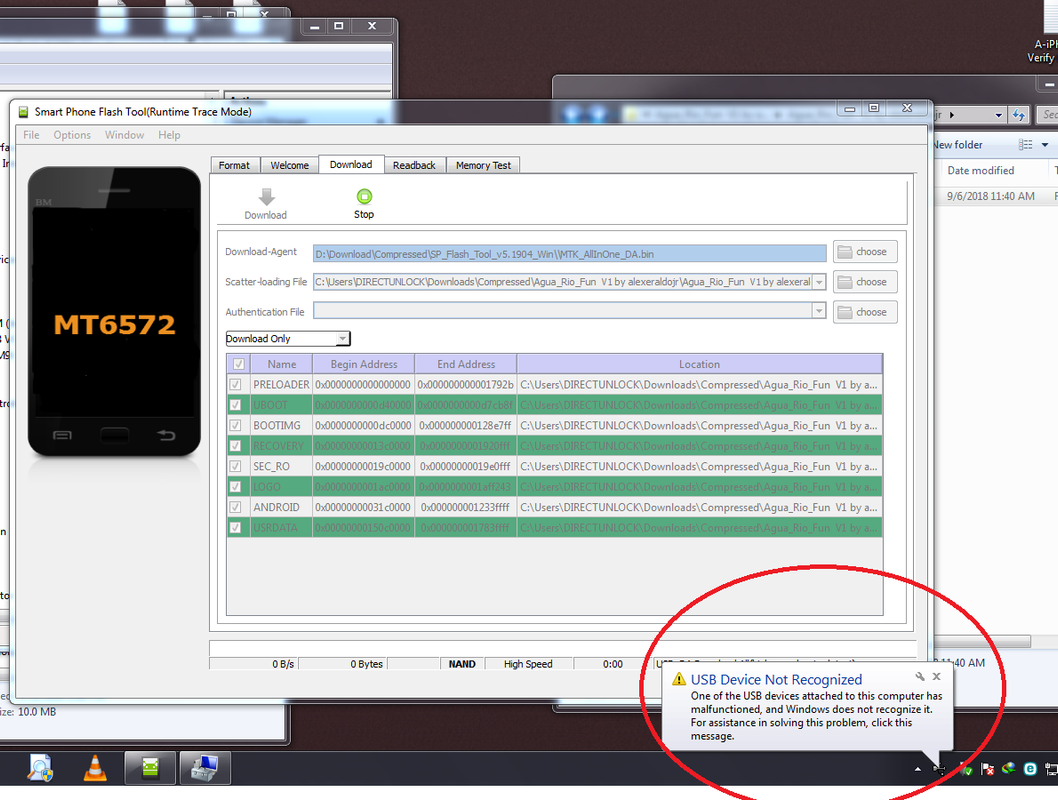Image resolution: width=1058 pixels, height=800 pixels.
Task: Select the Download tab
Action: click(351, 165)
